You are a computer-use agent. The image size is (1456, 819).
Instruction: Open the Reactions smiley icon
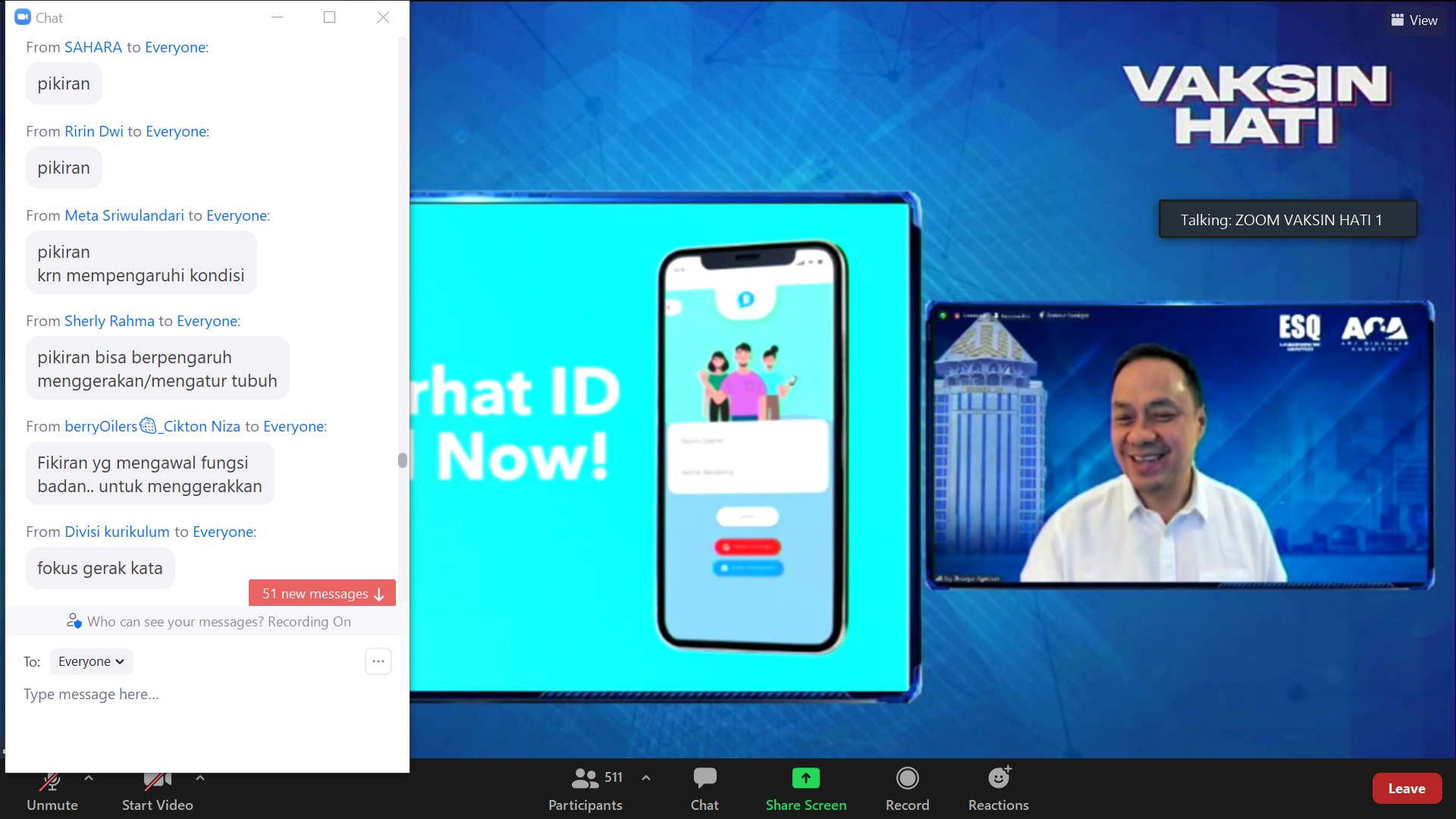click(x=998, y=779)
